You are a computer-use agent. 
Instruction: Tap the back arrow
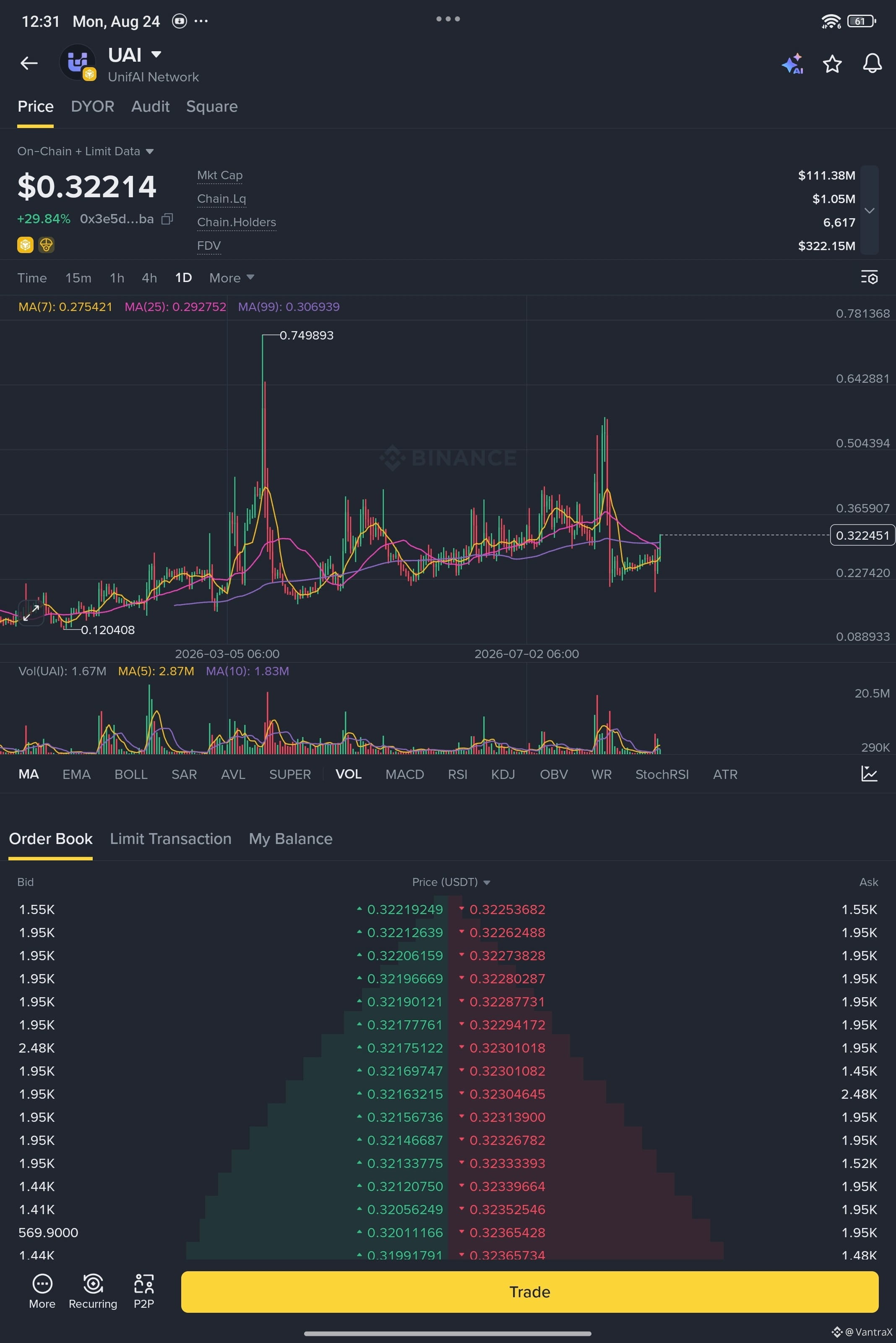click(x=29, y=63)
